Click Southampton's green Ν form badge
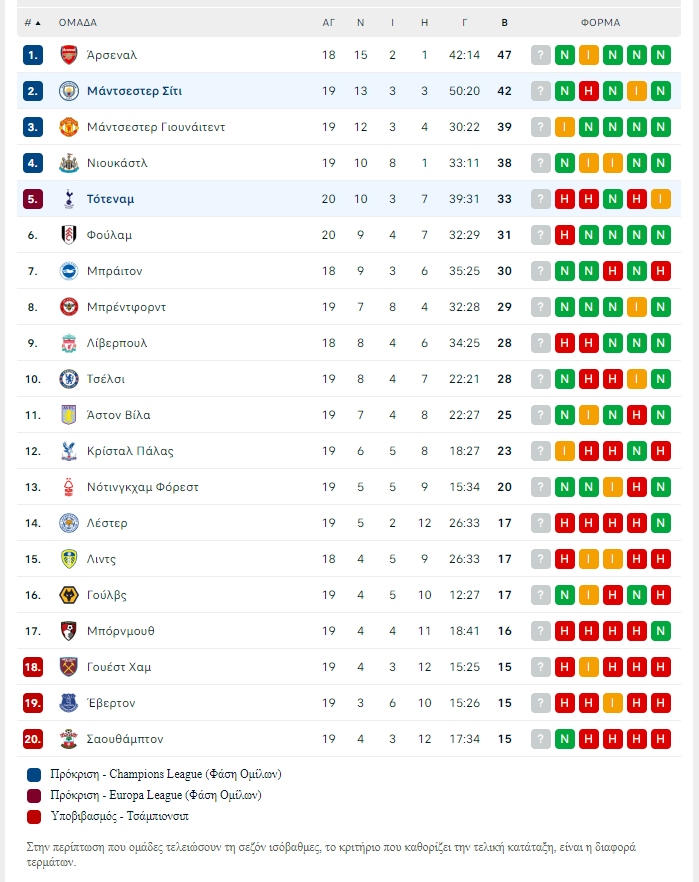This screenshot has width=699, height=882. tap(565, 739)
